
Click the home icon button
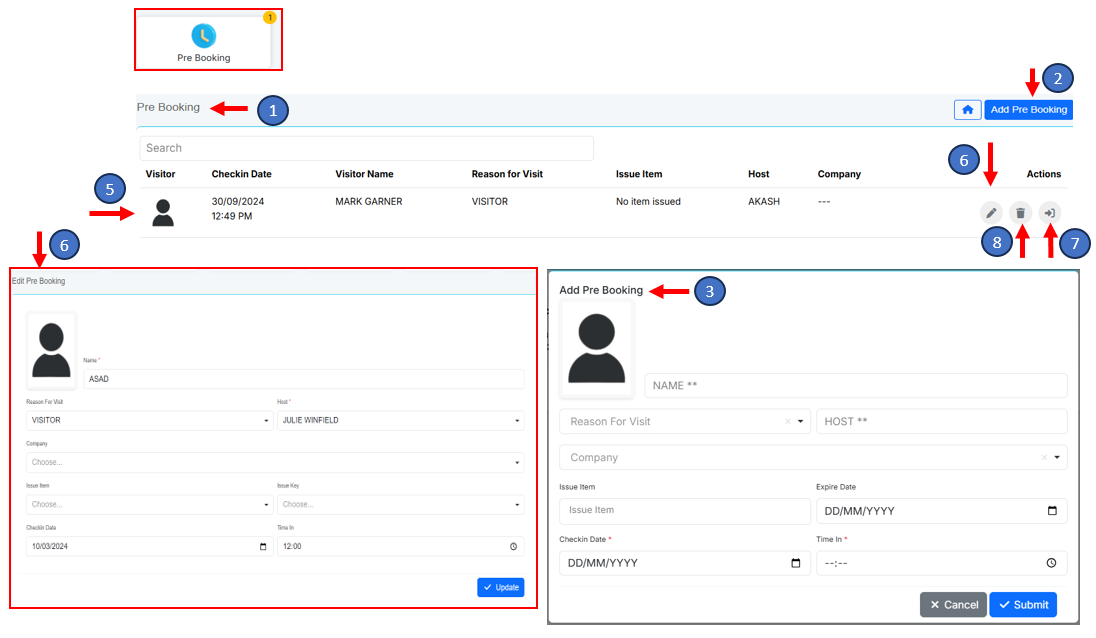coord(967,110)
